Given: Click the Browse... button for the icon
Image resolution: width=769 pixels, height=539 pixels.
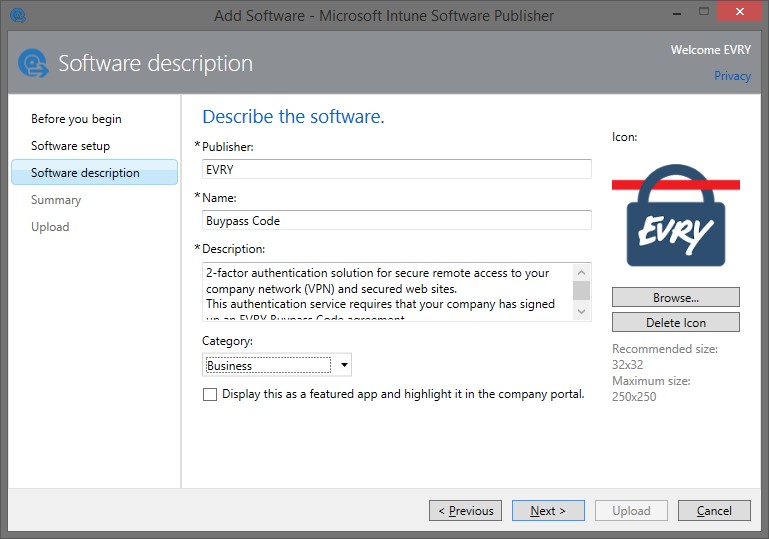Looking at the screenshot, I should 675,297.
